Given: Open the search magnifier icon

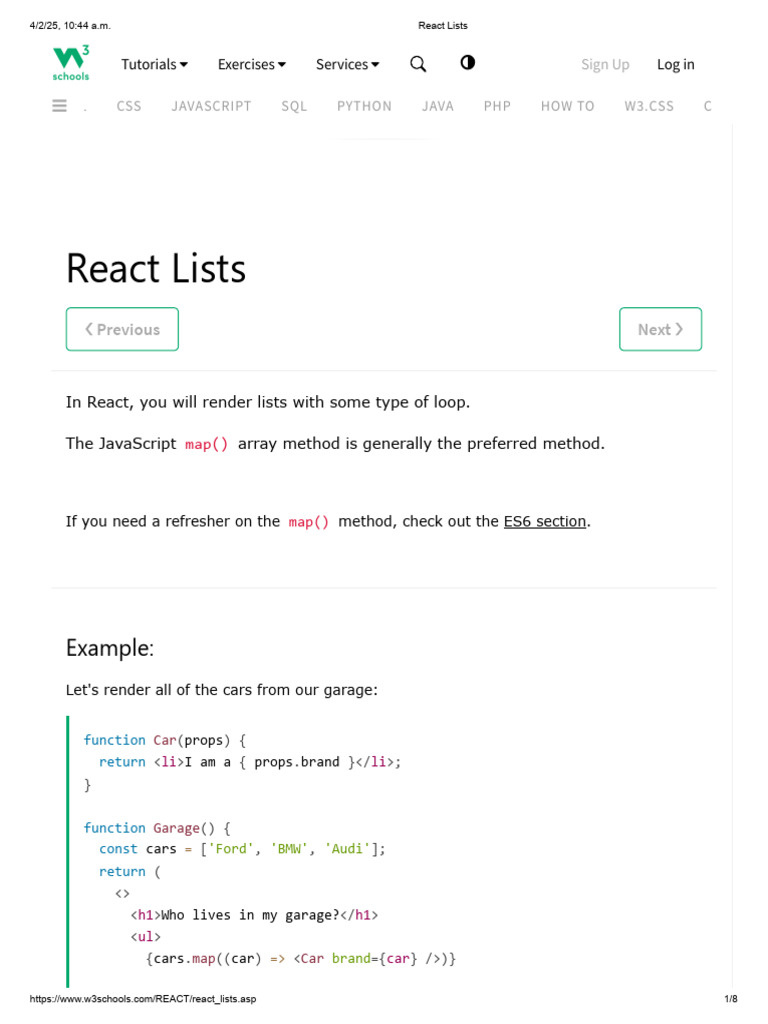Looking at the screenshot, I should [418, 64].
